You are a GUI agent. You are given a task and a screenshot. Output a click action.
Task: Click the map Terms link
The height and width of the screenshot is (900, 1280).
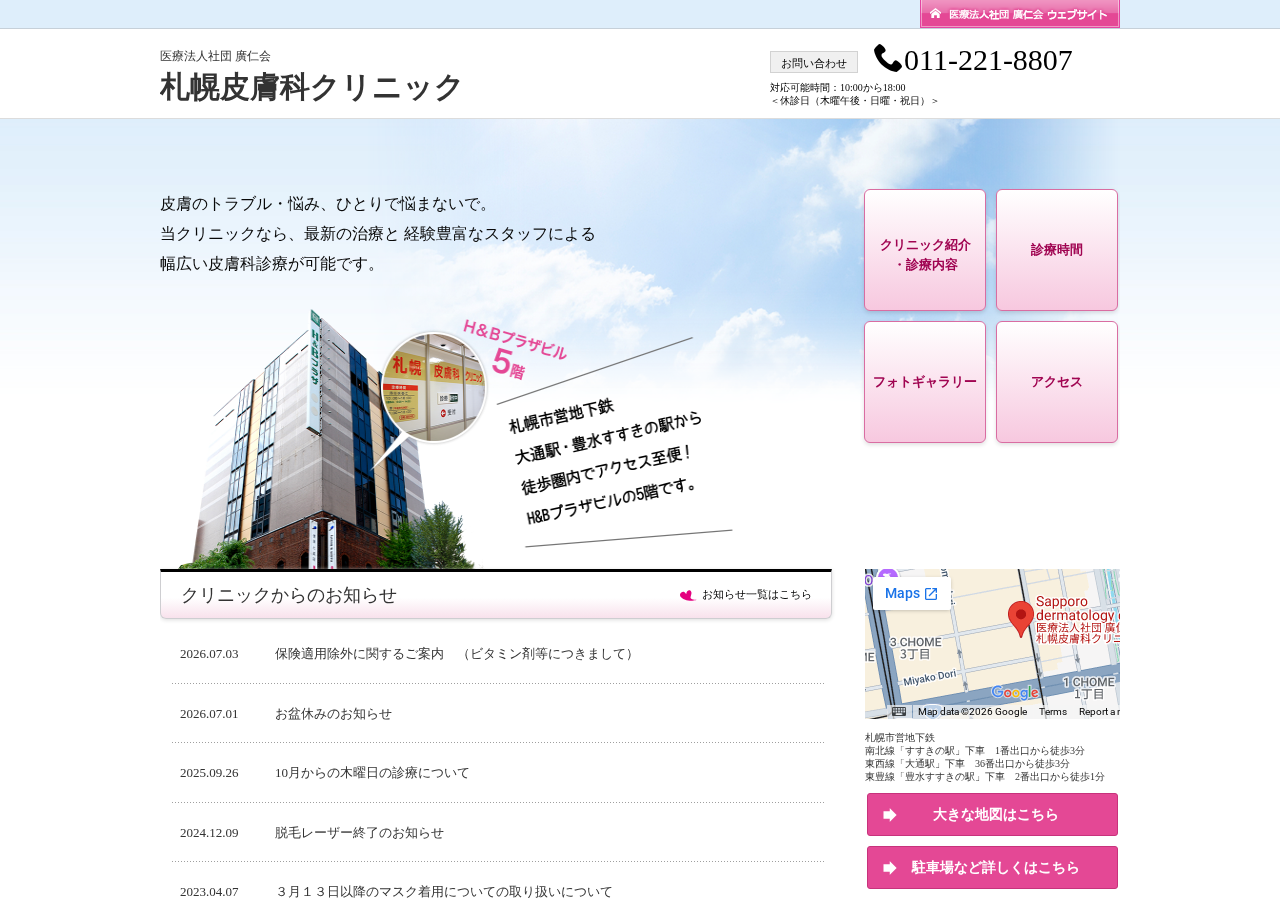point(1053,712)
